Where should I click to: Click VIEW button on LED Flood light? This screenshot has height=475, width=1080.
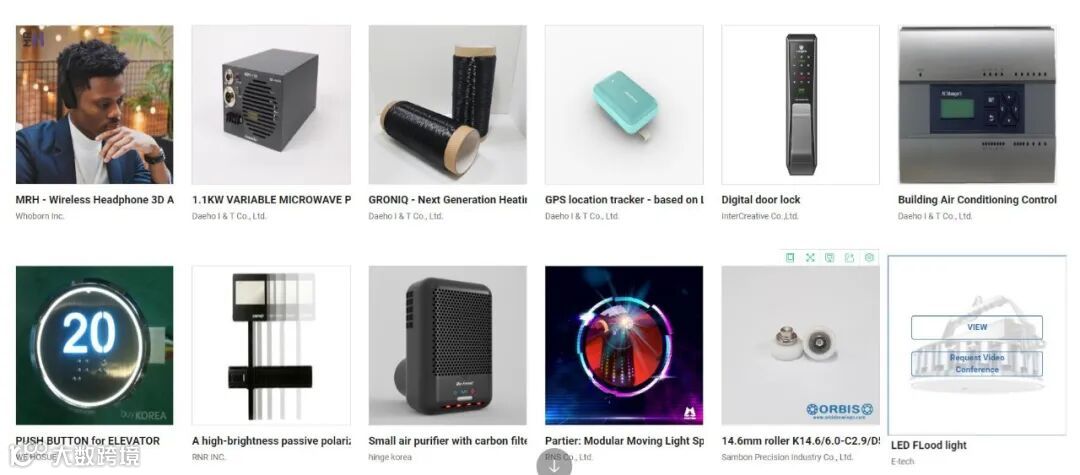point(977,328)
